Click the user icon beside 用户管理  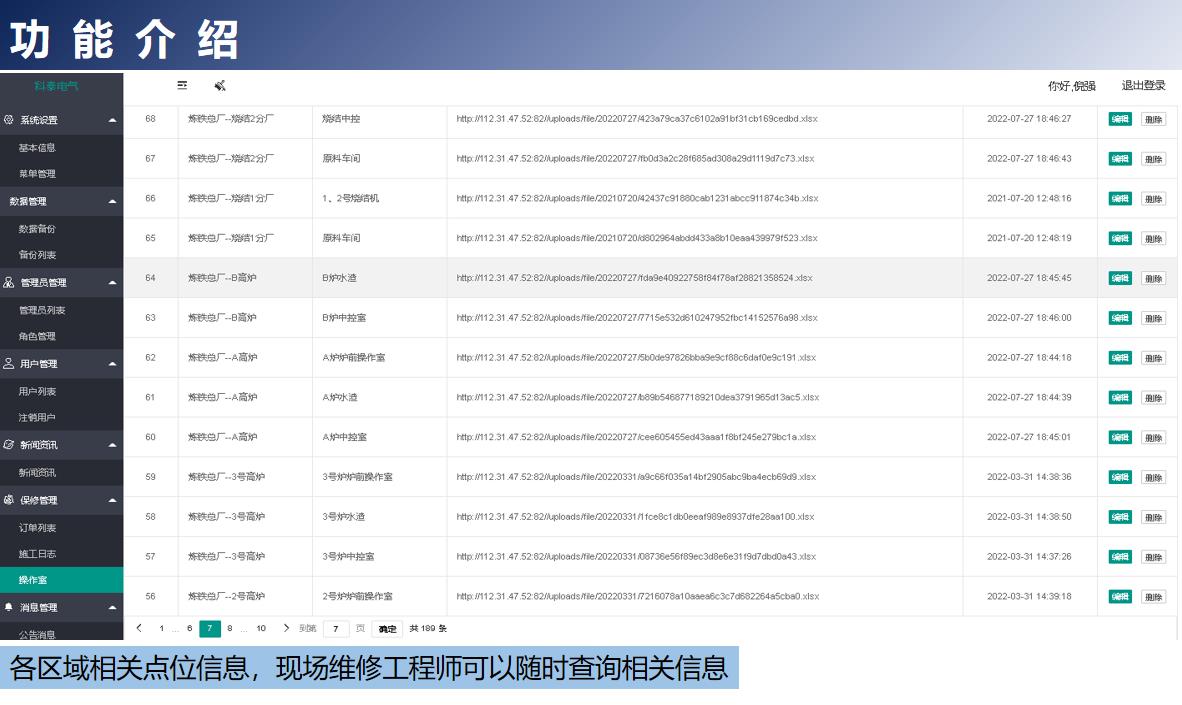tap(9, 364)
